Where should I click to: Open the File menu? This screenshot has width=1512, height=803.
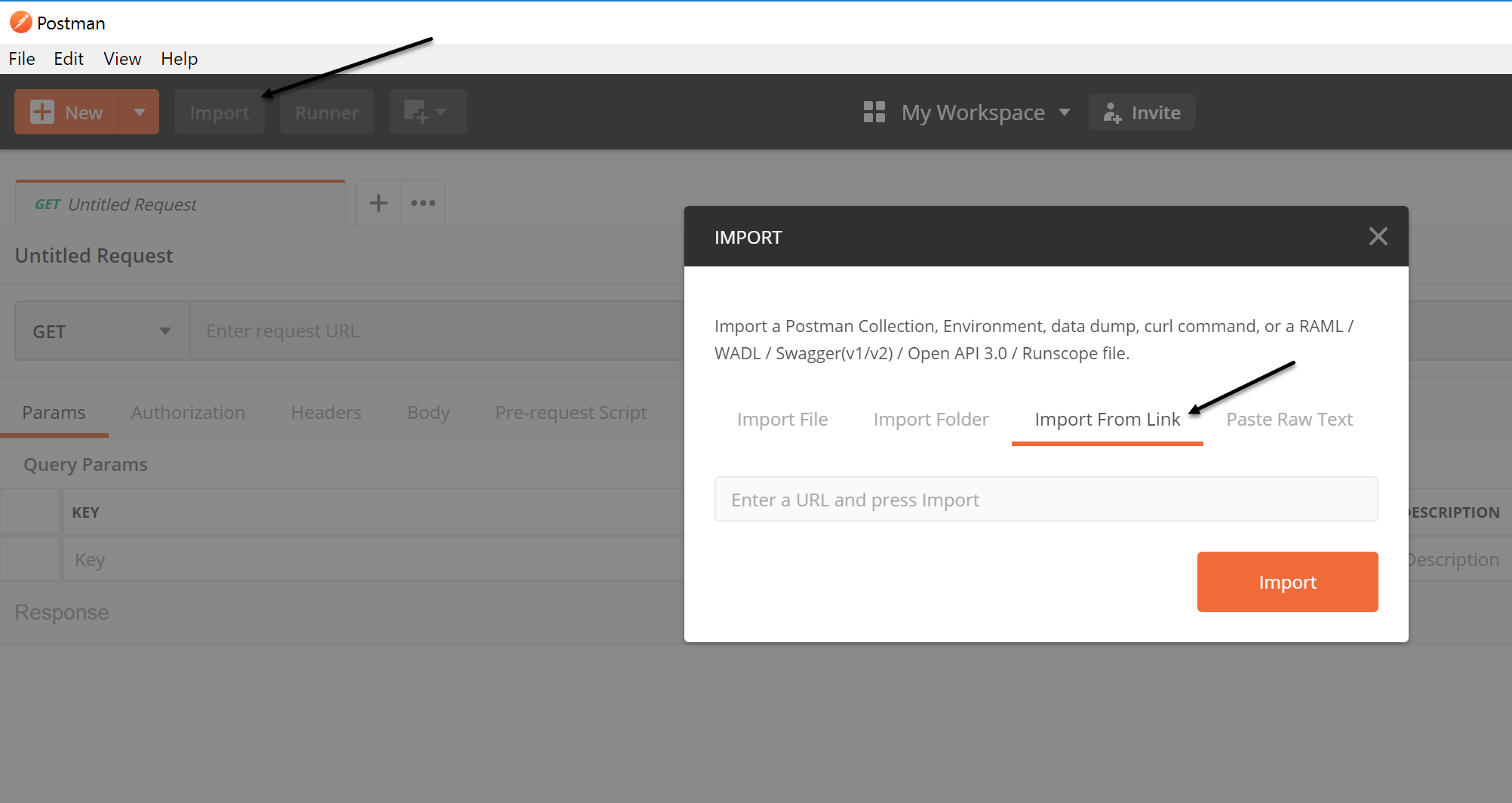[x=22, y=59]
